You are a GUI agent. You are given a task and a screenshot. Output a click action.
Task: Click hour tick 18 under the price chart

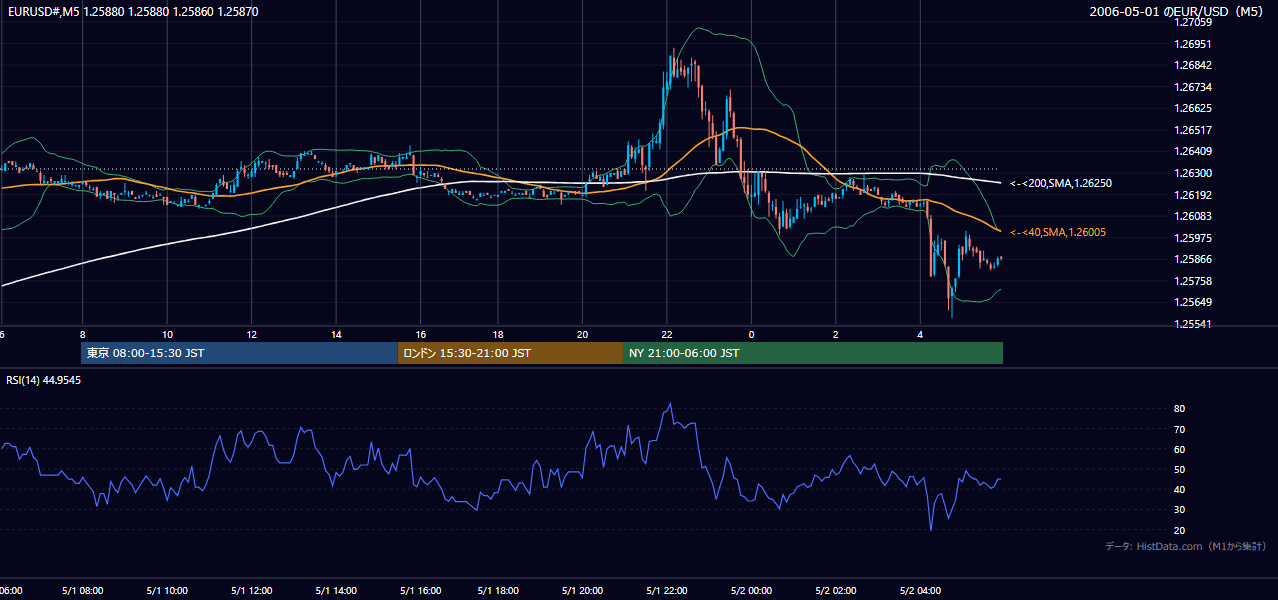click(x=498, y=334)
